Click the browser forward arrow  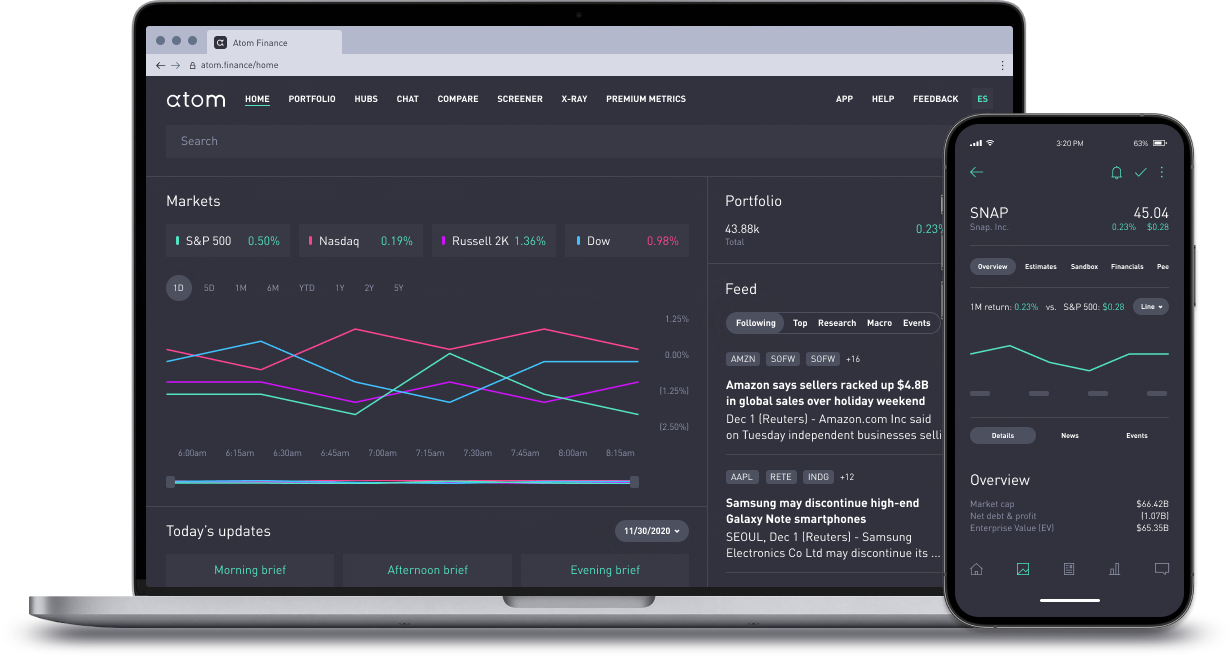(x=176, y=65)
